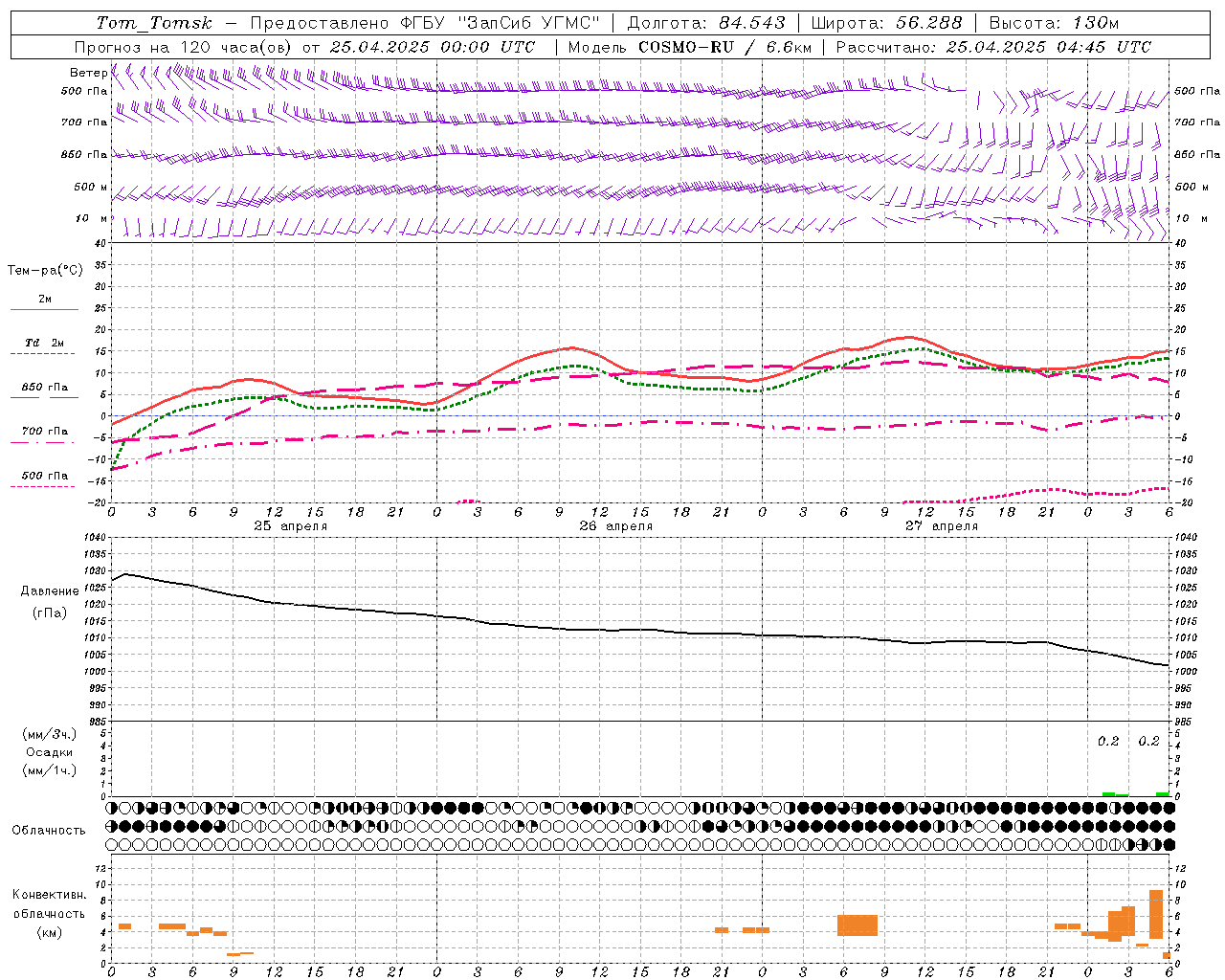Click the "Конвективн." convective cloud label
This screenshot has height=980, width=1225.
pyautogui.click(x=50, y=894)
